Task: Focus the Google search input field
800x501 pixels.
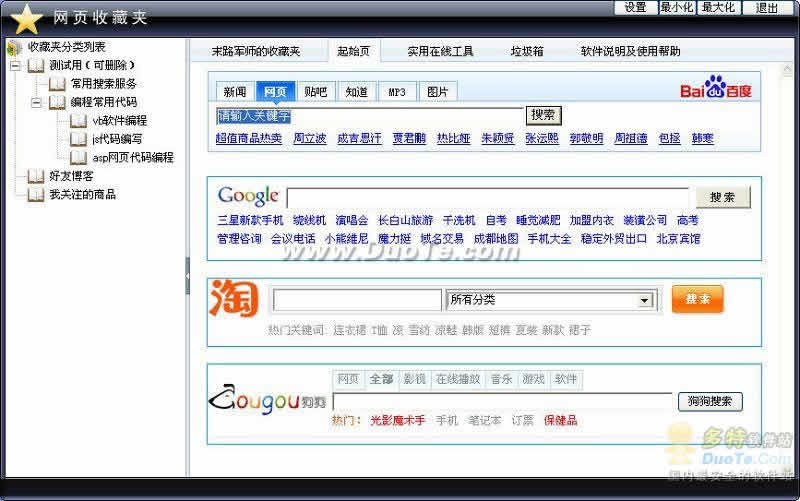Action: pyautogui.click(x=488, y=197)
